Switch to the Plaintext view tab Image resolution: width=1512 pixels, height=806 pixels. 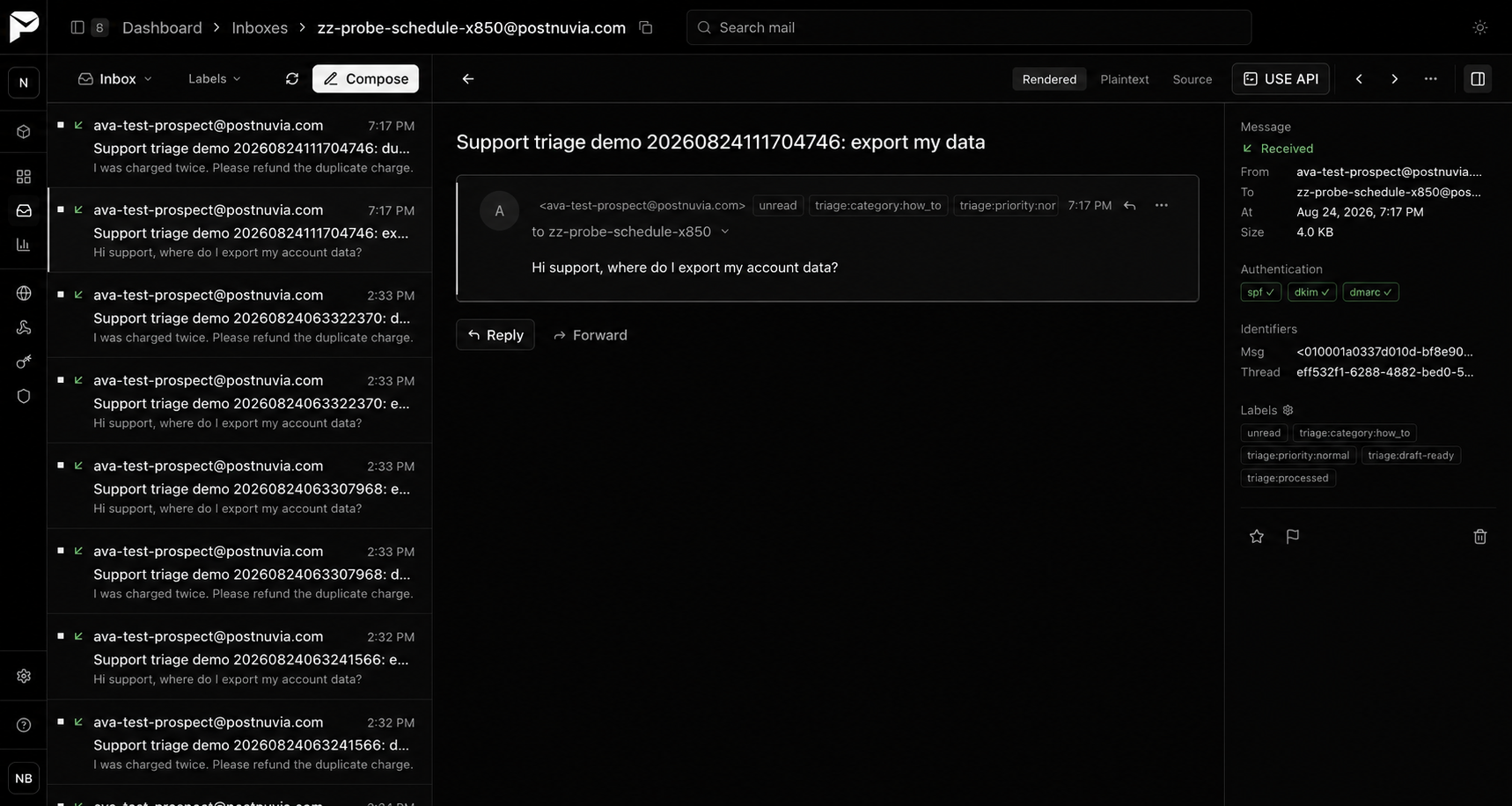[x=1125, y=79]
